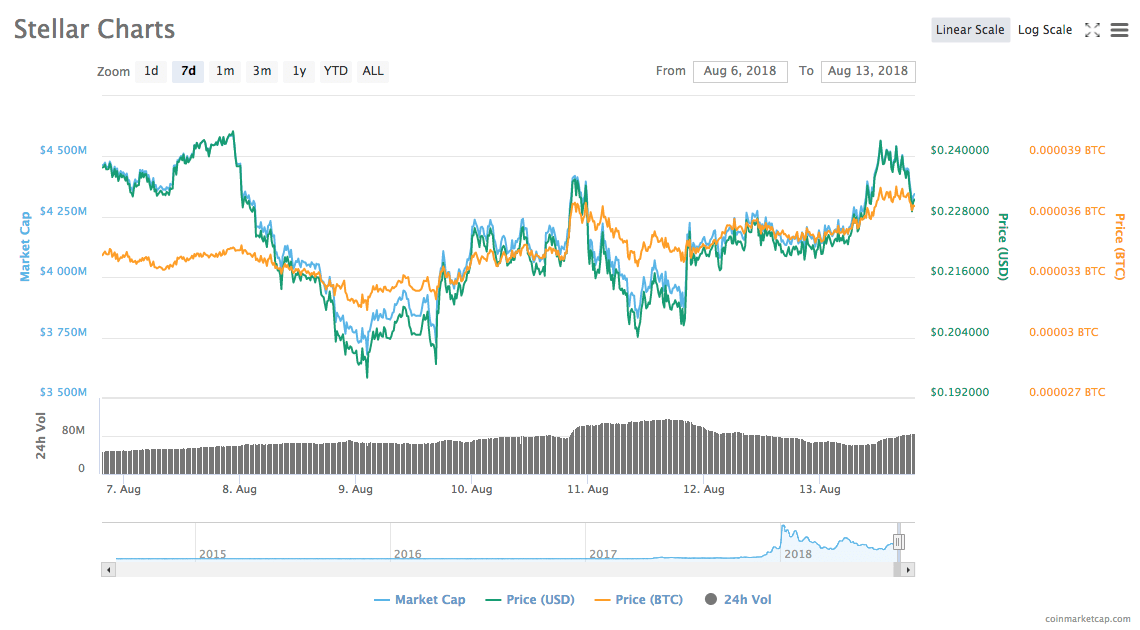Image resolution: width=1140 pixels, height=630 pixels.
Task: Click the To date field
Action: [868, 71]
